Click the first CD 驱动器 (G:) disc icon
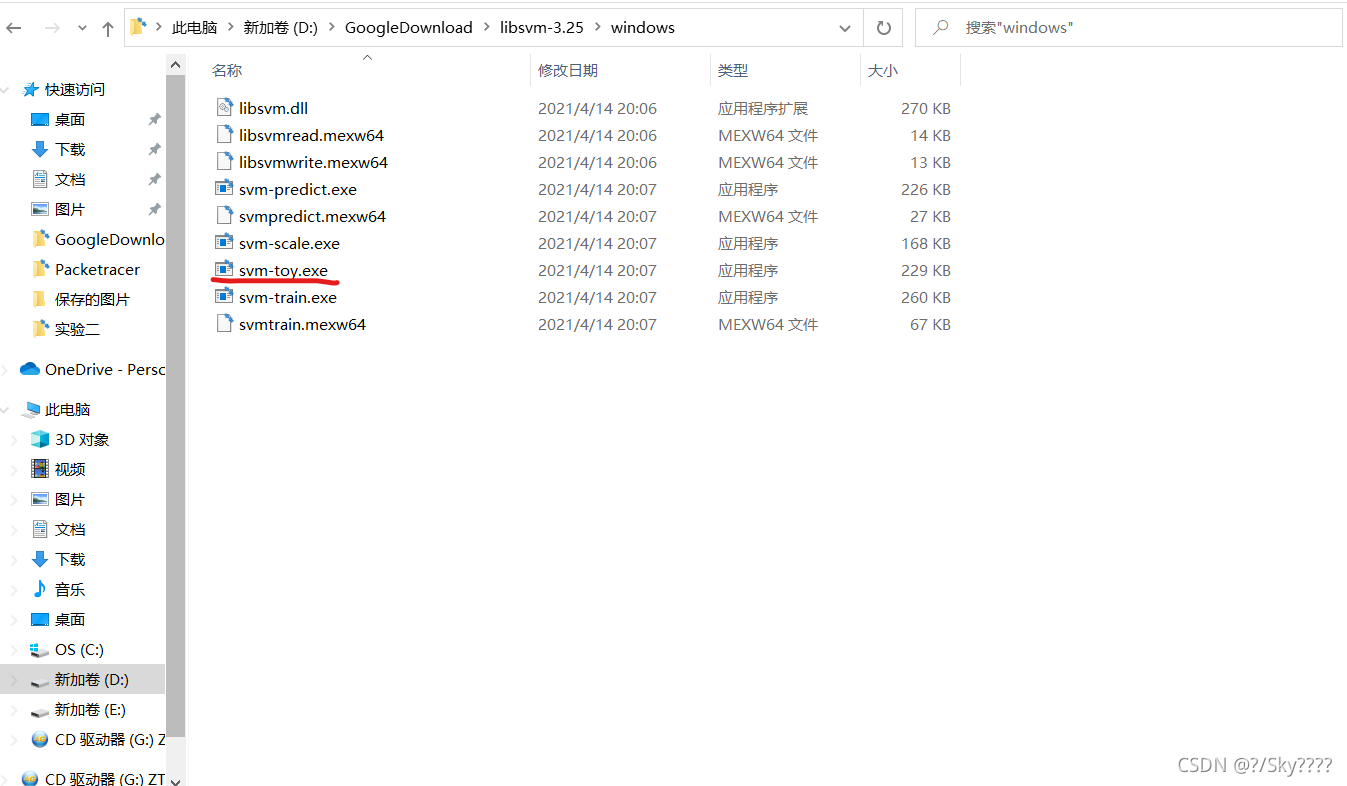The width and height of the screenshot is (1347, 786). pos(40,739)
